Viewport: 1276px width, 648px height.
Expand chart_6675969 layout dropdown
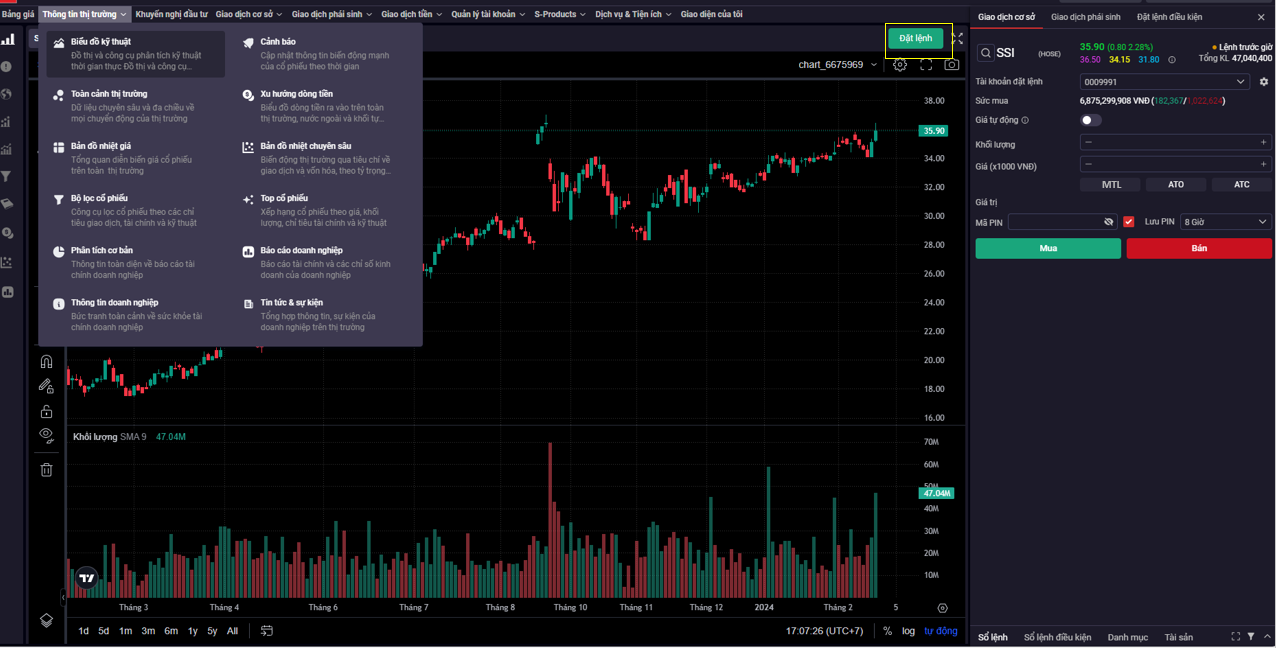click(838, 65)
